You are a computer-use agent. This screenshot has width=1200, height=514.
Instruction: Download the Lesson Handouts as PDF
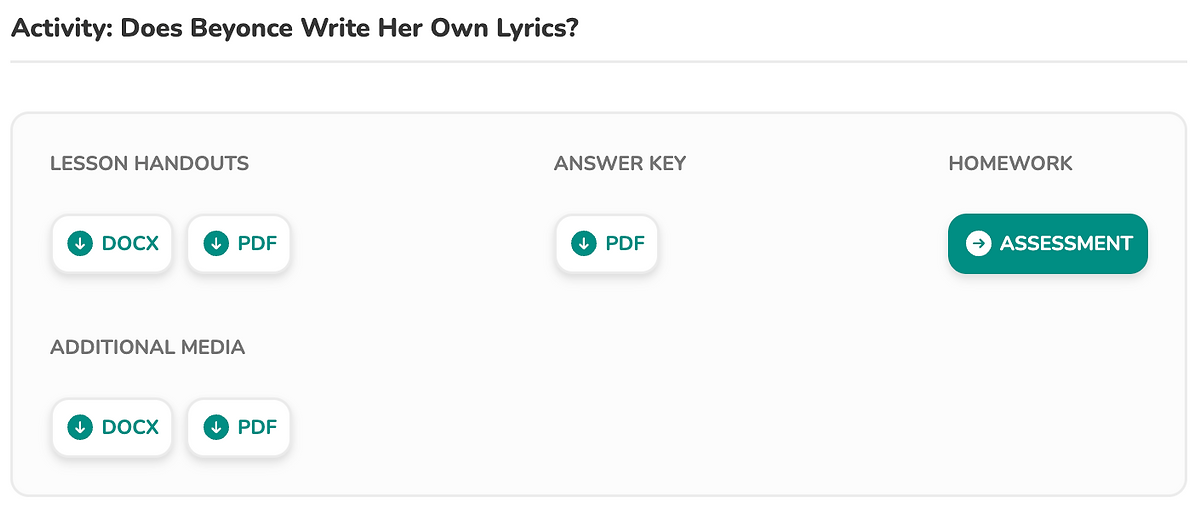238,243
